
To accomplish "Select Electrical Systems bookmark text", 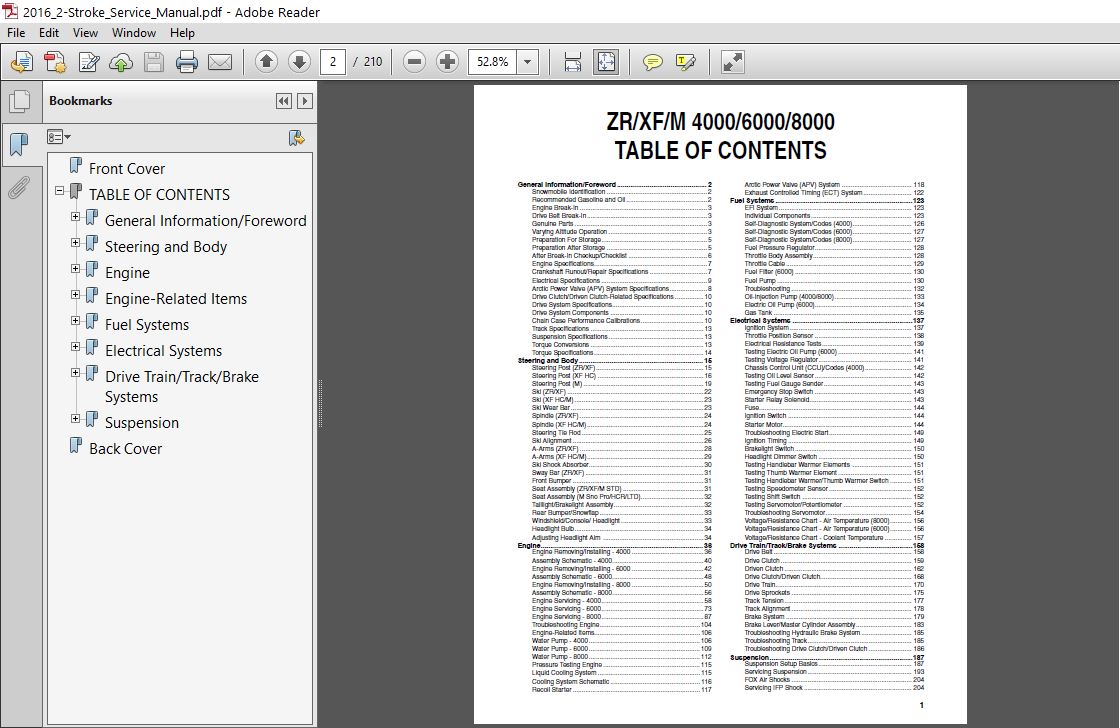I will click(164, 351).
